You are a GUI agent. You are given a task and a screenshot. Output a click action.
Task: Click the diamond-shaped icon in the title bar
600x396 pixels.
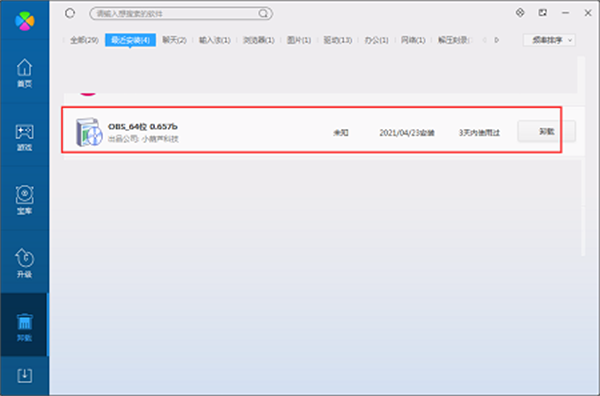[520, 13]
